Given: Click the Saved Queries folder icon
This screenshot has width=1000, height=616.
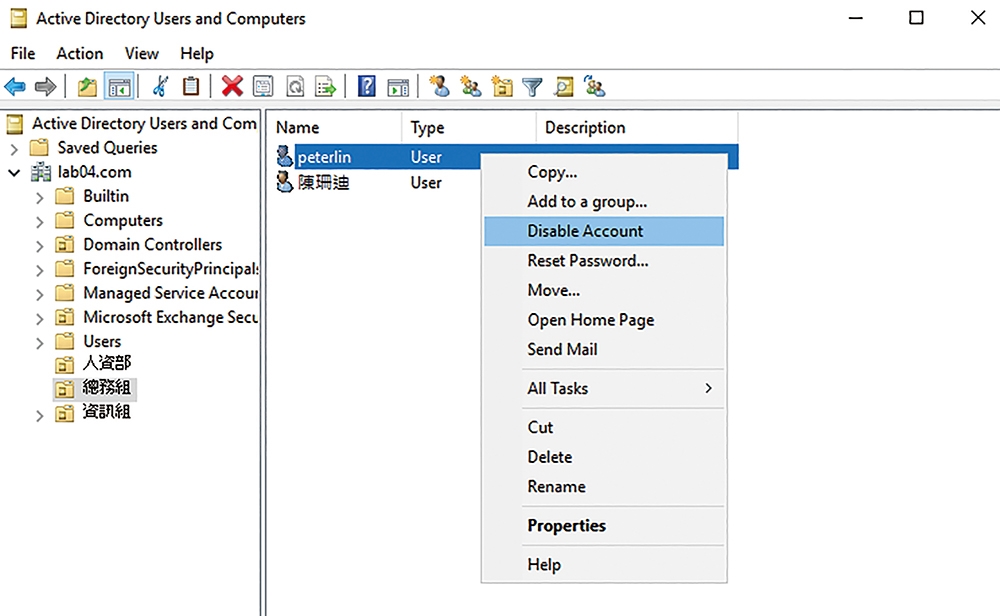Looking at the screenshot, I should point(40,148).
